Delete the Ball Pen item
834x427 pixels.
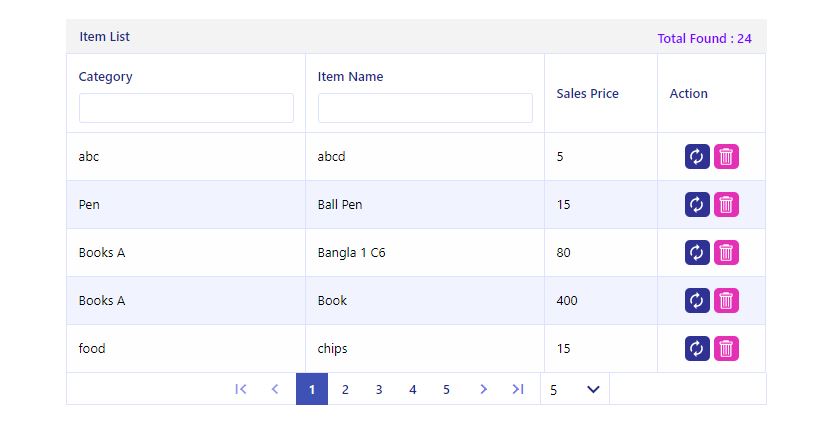tap(726, 205)
